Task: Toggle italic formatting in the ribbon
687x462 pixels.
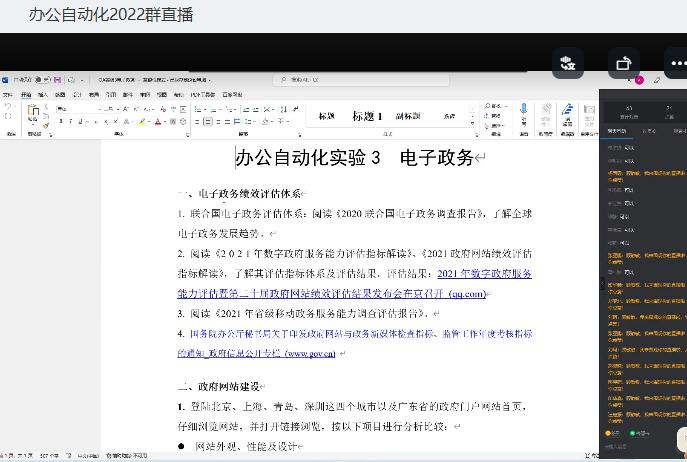Action: click(67, 122)
